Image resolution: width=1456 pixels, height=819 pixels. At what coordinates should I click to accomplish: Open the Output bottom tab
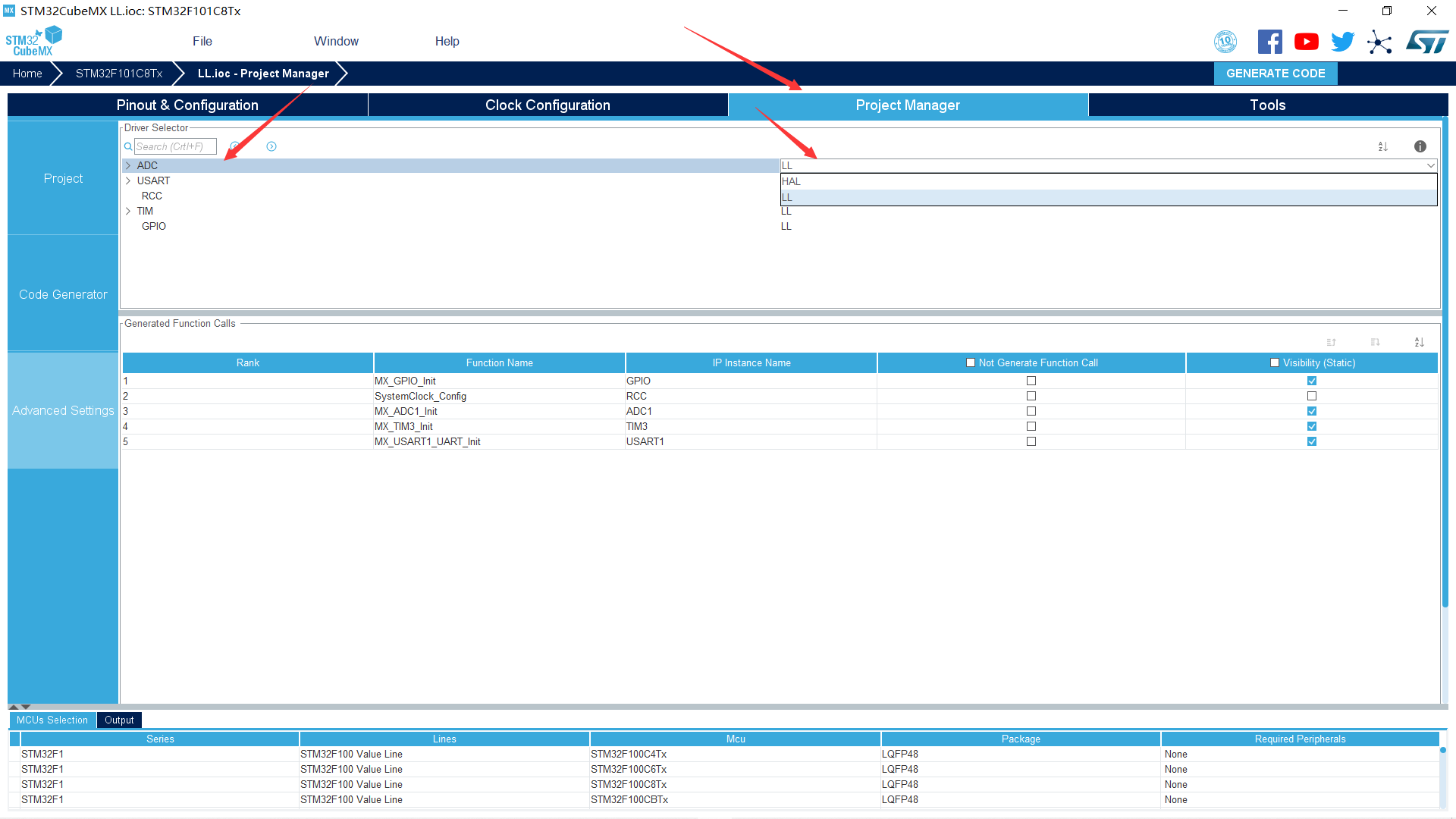pyautogui.click(x=119, y=720)
